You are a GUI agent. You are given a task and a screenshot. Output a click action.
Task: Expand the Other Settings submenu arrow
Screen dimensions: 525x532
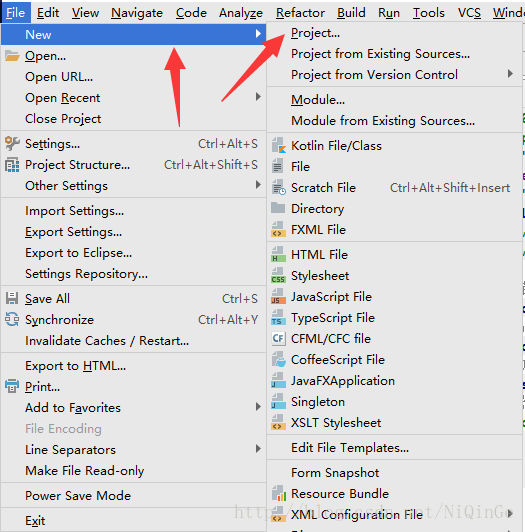258,185
